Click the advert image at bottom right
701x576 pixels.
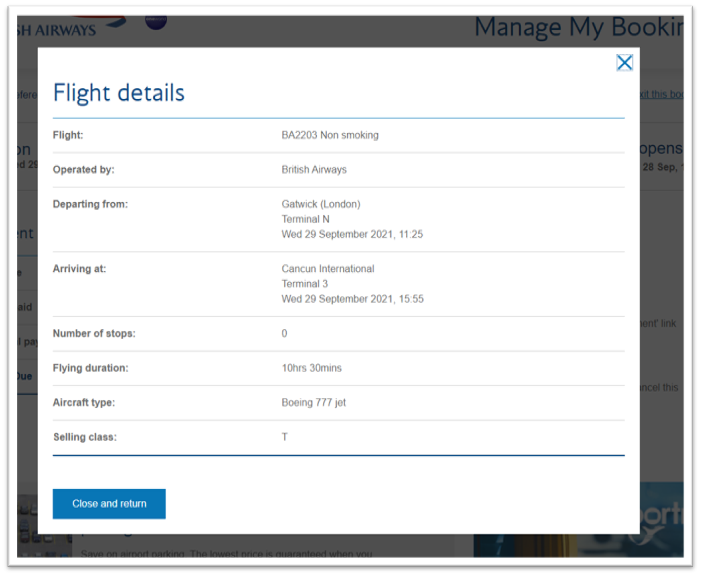pyautogui.click(x=660, y=520)
